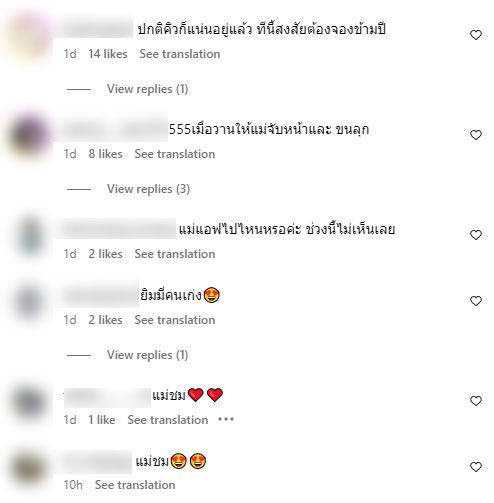Open avatar of 555 comment author
The width and height of the screenshot is (494, 503).
pyautogui.click(x=29, y=136)
